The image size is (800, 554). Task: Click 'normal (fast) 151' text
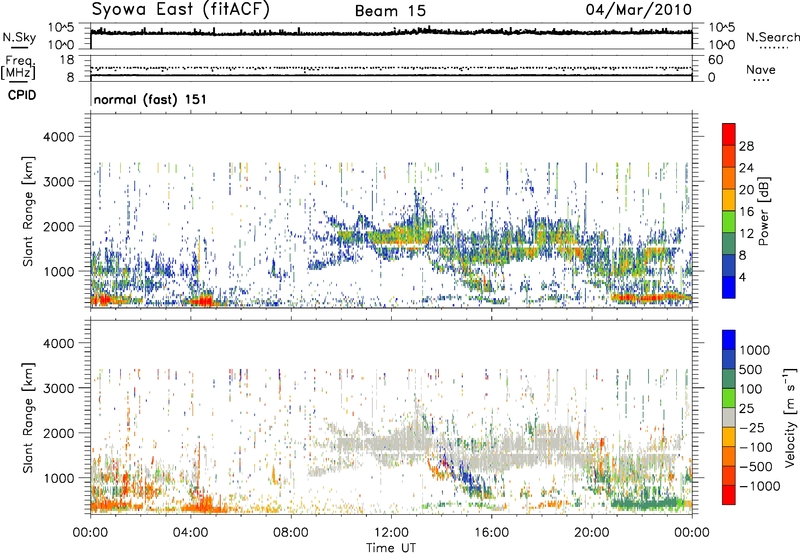click(x=150, y=99)
